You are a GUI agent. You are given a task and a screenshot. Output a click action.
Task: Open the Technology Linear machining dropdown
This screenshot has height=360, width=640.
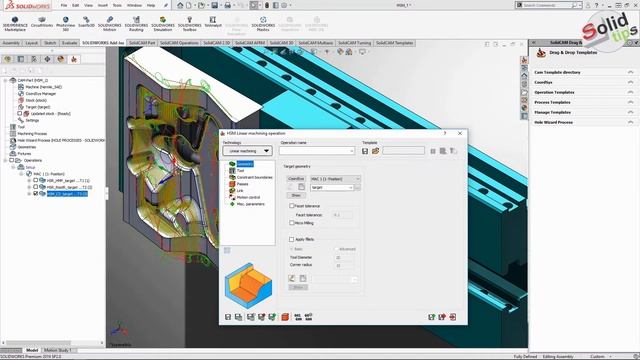click(x=247, y=151)
